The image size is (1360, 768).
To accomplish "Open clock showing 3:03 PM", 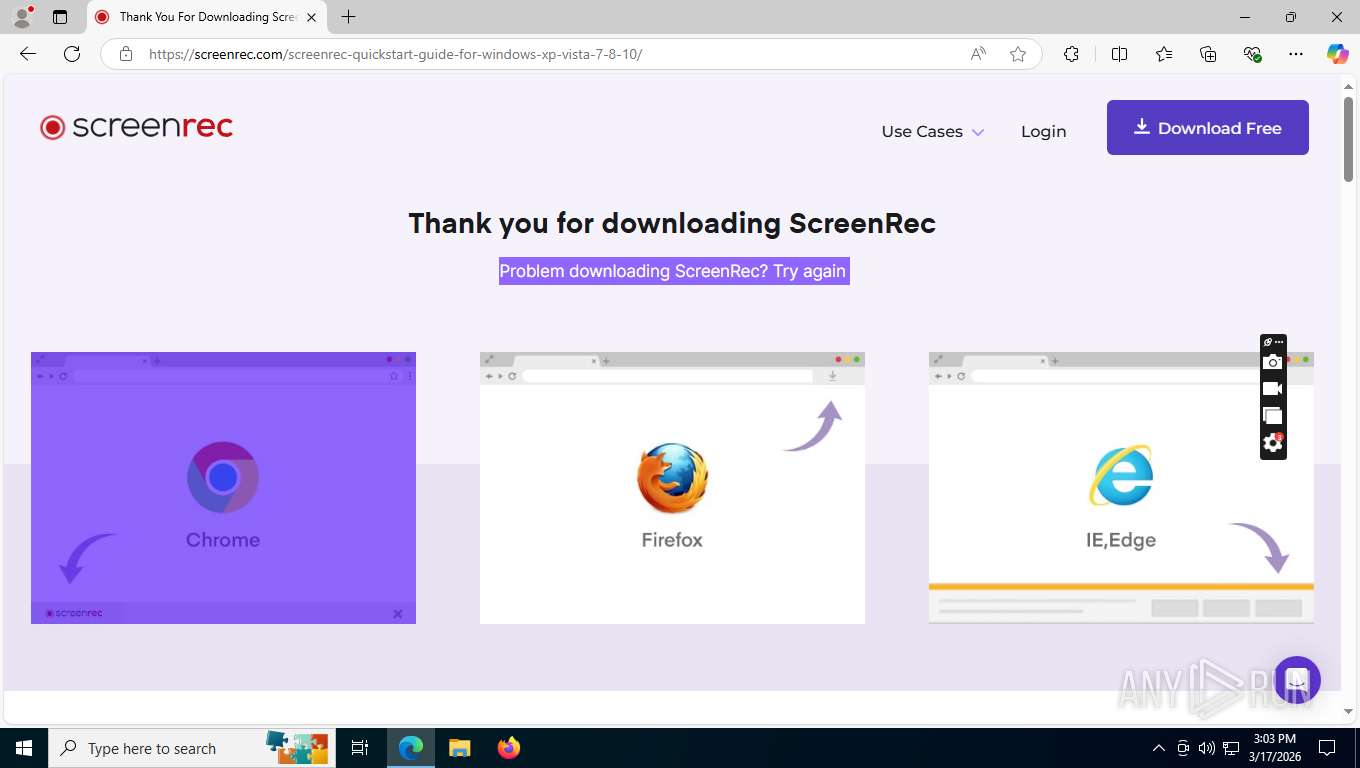I will (1274, 748).
